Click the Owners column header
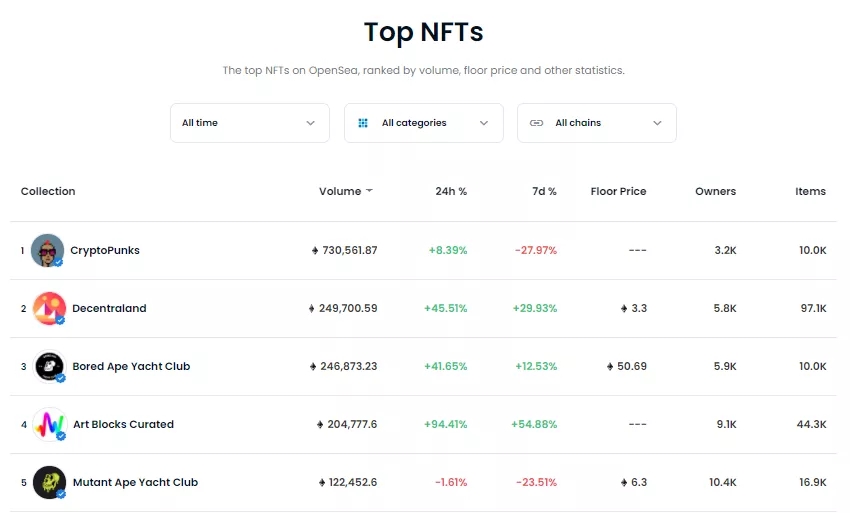This screenshot has height=513, width=850. click(715, 191)
